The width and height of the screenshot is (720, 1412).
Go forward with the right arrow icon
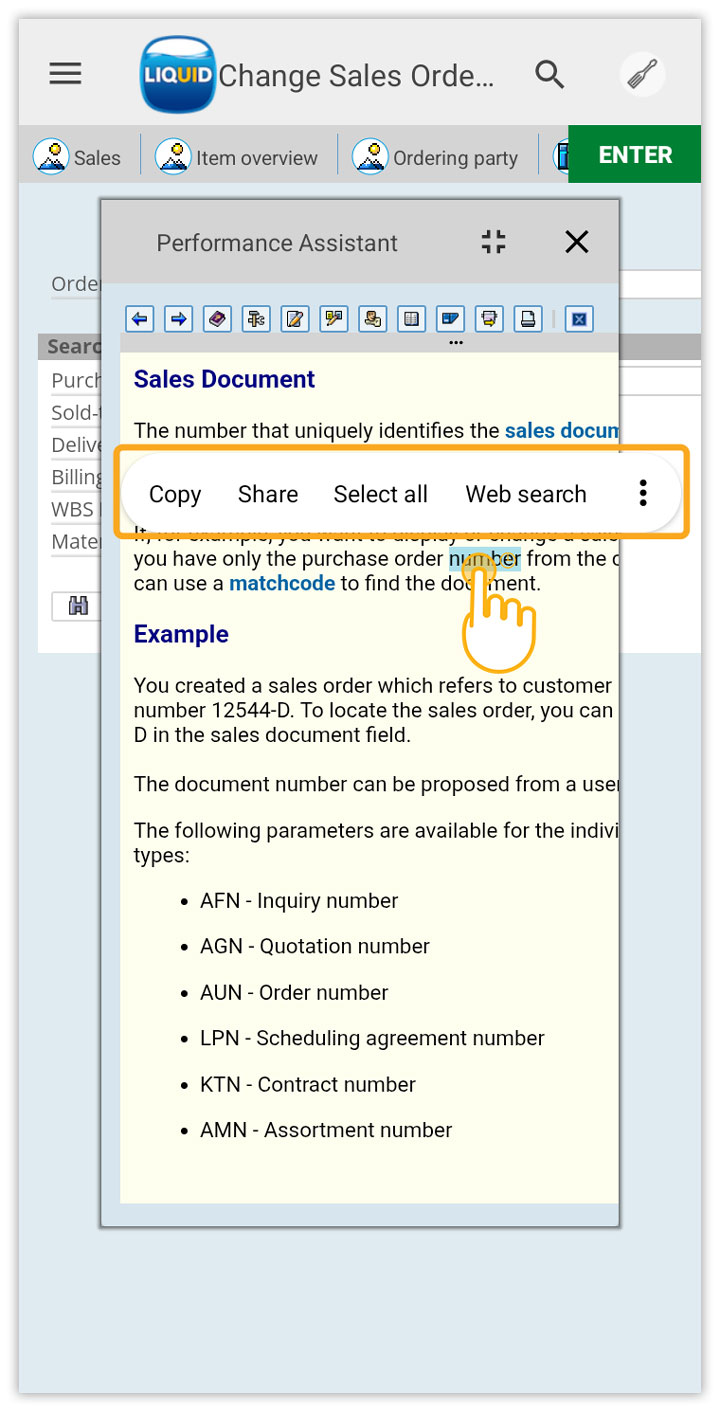click(178, 319)
